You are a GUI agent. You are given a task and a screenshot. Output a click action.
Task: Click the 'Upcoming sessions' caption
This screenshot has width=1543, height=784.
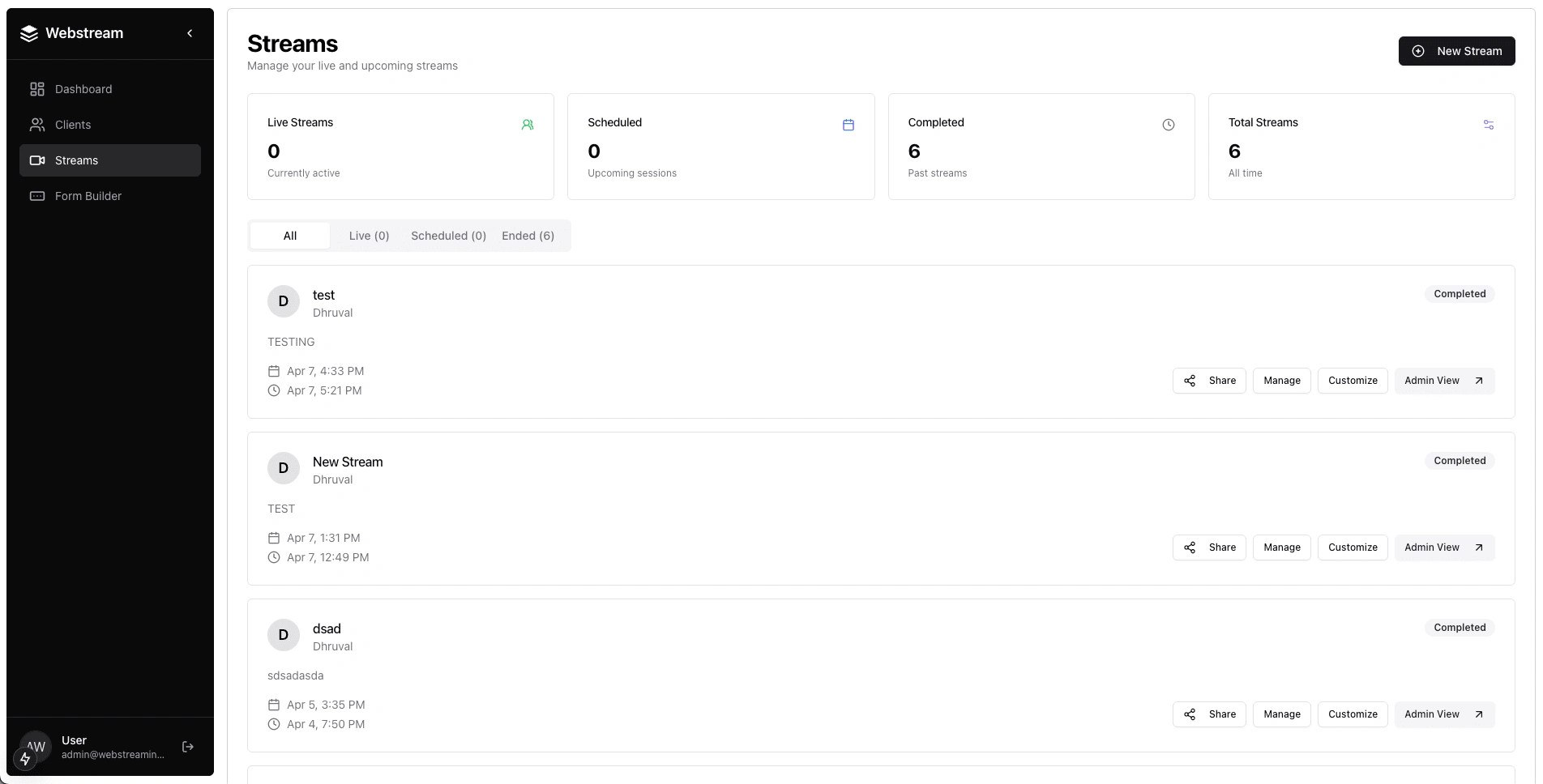(x=632, y=173)
